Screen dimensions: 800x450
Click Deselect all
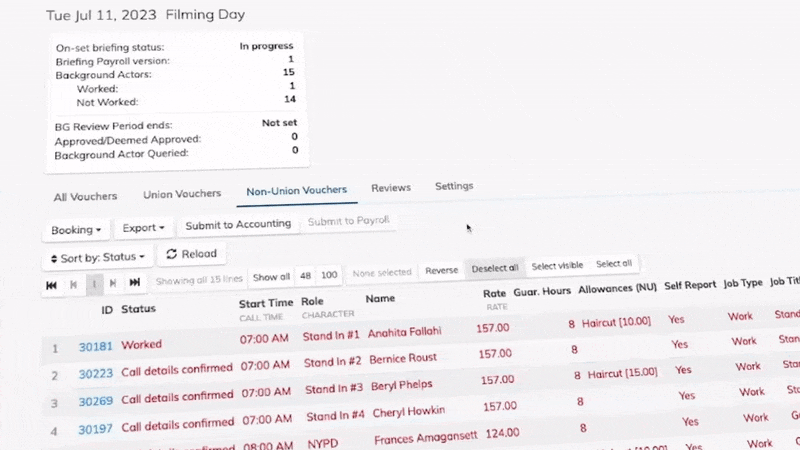[495, 268]
